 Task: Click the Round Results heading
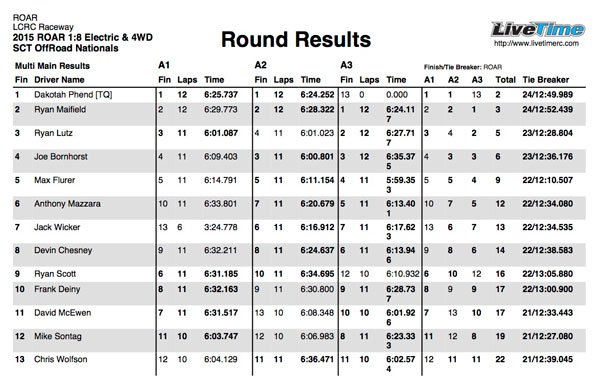[x=296, y=40]
